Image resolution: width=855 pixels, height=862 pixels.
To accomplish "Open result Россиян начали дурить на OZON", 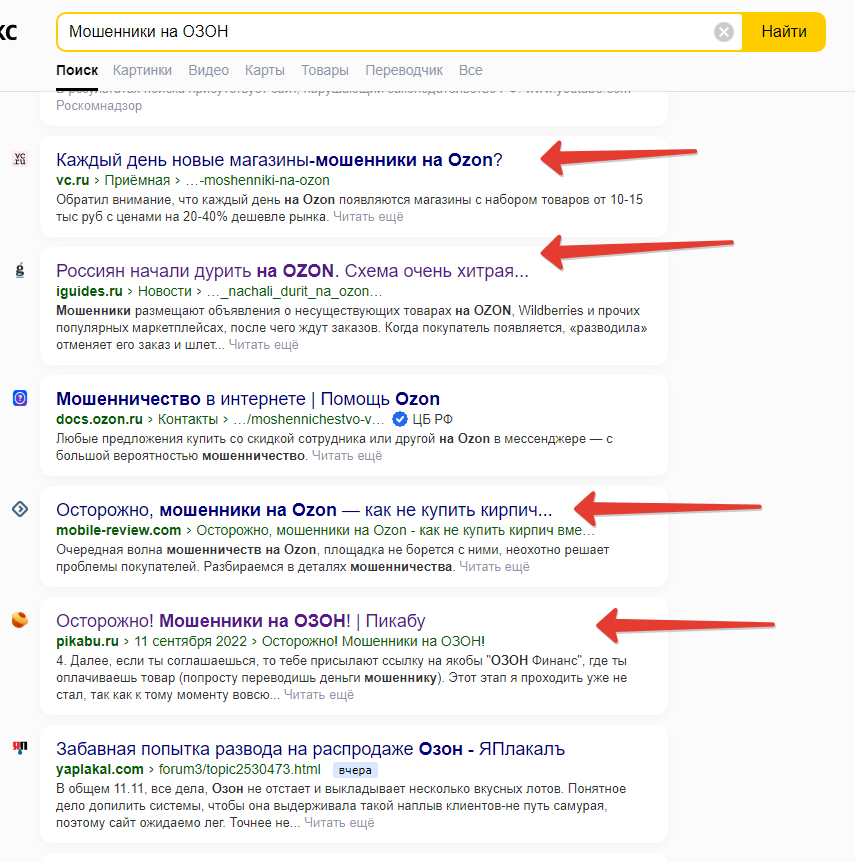I will click(292, 271).
